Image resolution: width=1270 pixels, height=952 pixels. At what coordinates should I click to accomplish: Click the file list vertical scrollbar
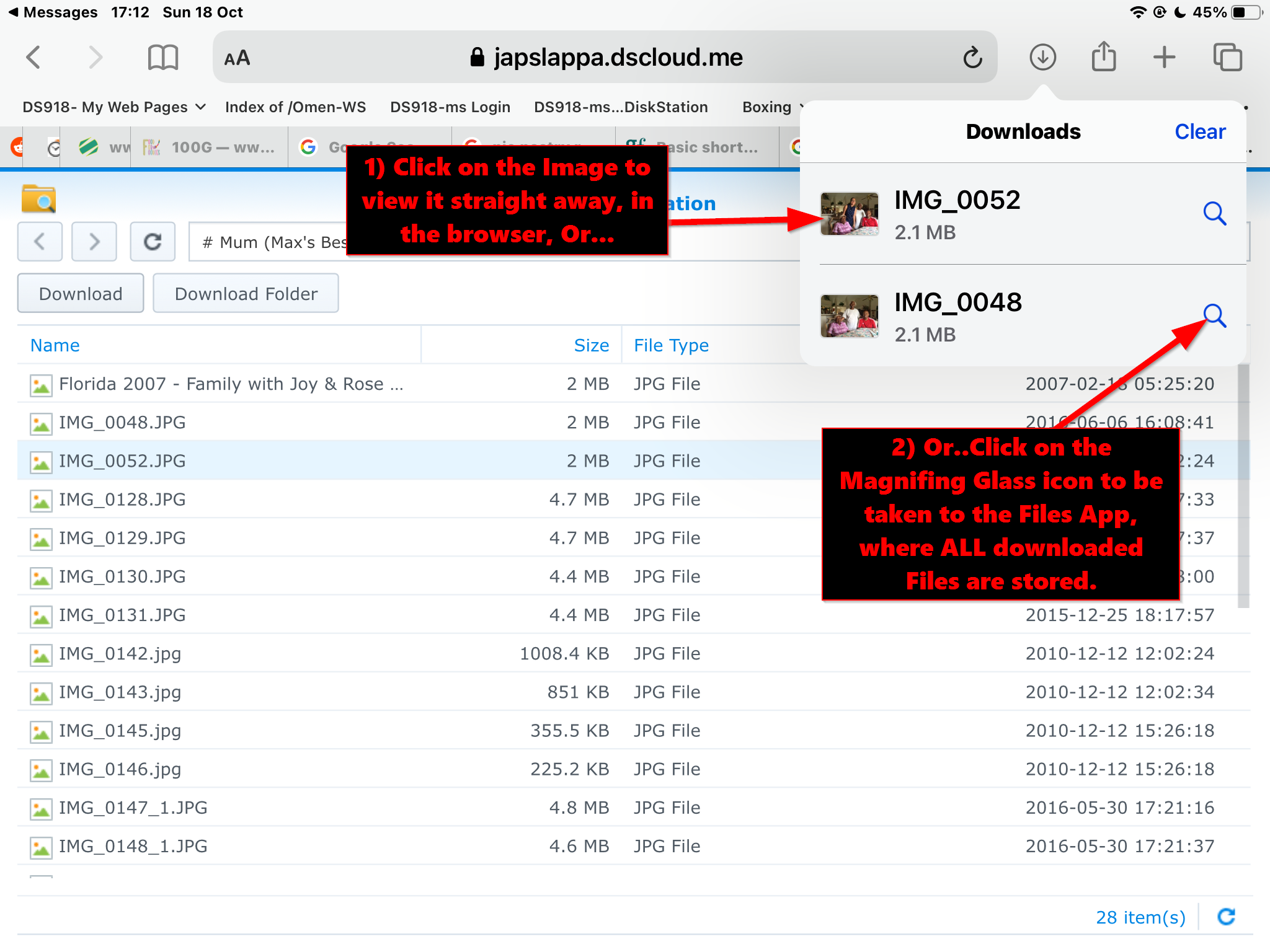point(1243,487)
